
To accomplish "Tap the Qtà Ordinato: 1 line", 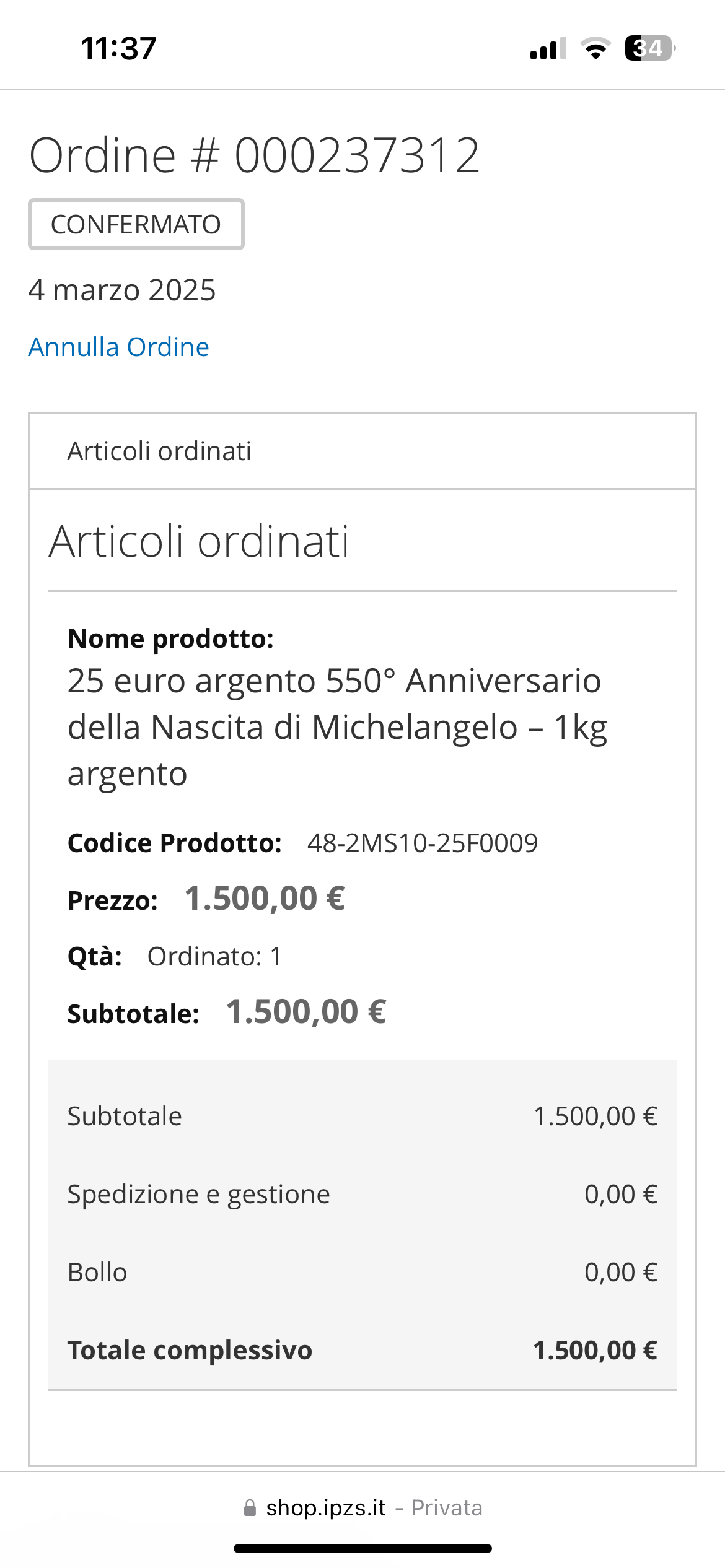I will click(x=175, y=956).
